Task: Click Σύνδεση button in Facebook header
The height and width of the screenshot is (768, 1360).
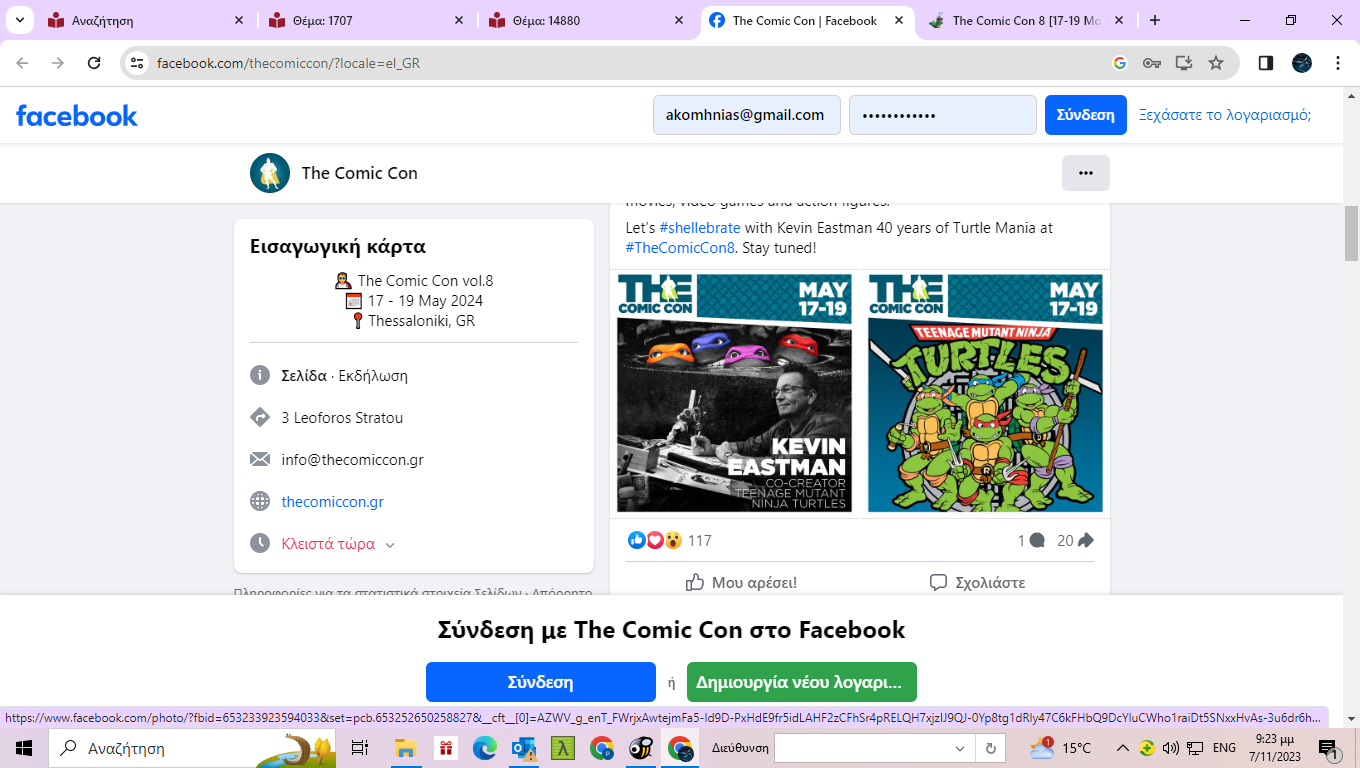Action: tap(1086, 115)
